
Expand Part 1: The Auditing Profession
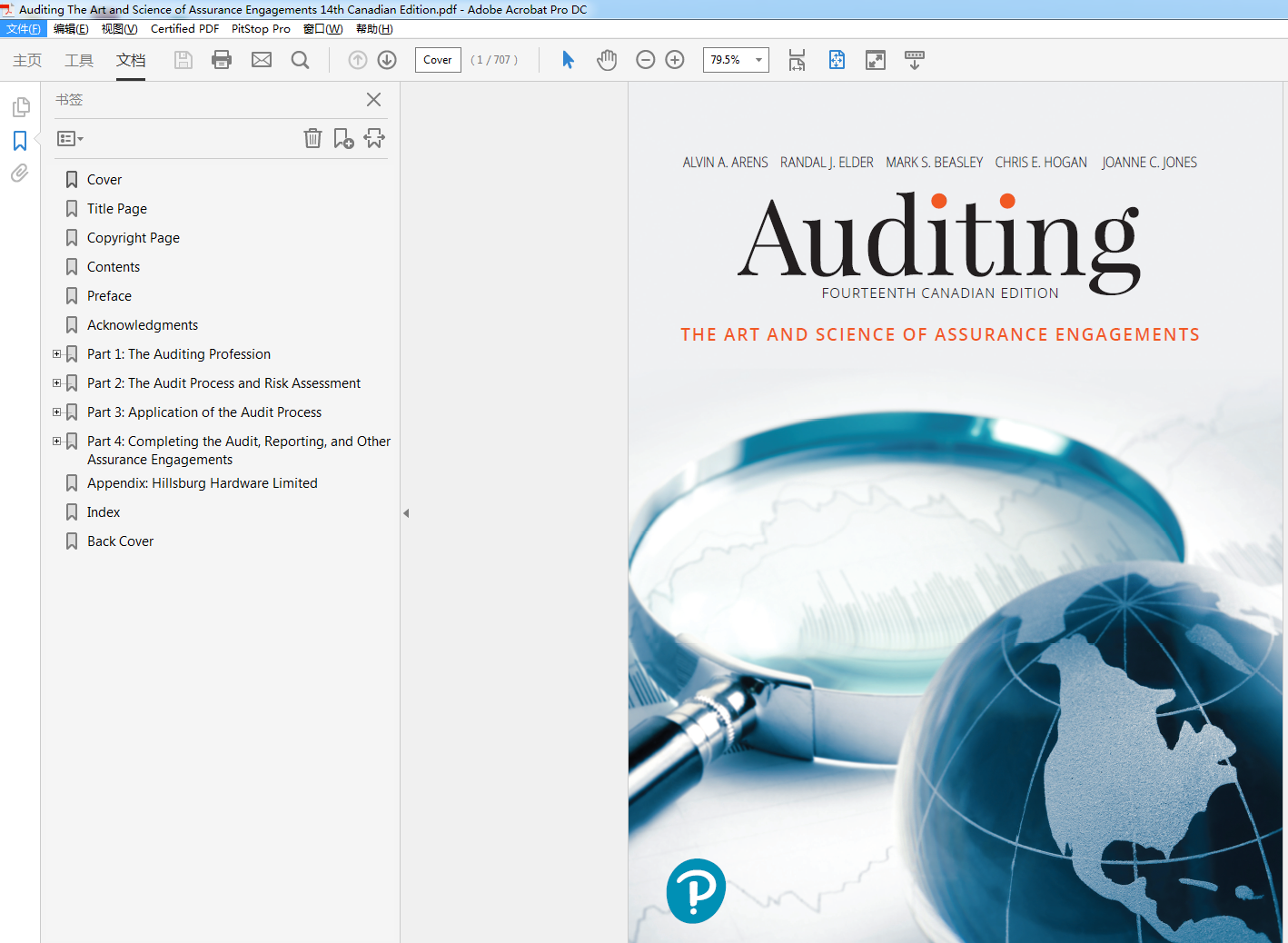(56, 354)
